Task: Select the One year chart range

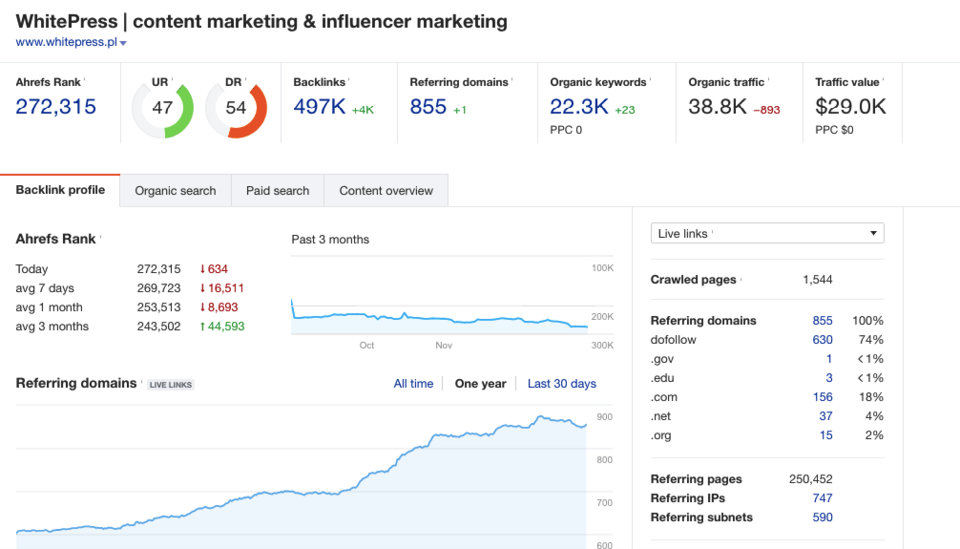Action: (x=480, y=384)
